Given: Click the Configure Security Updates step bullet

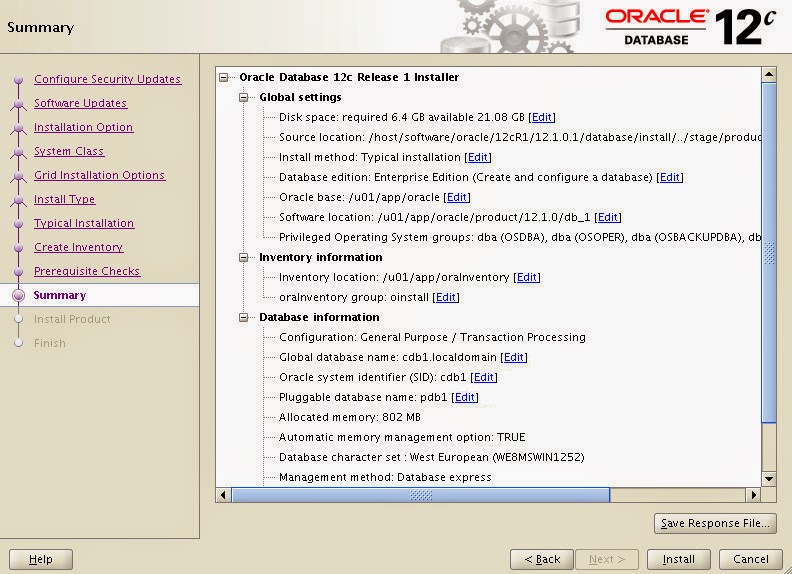Looking at the screenshot, I should [x=19, y=79].
